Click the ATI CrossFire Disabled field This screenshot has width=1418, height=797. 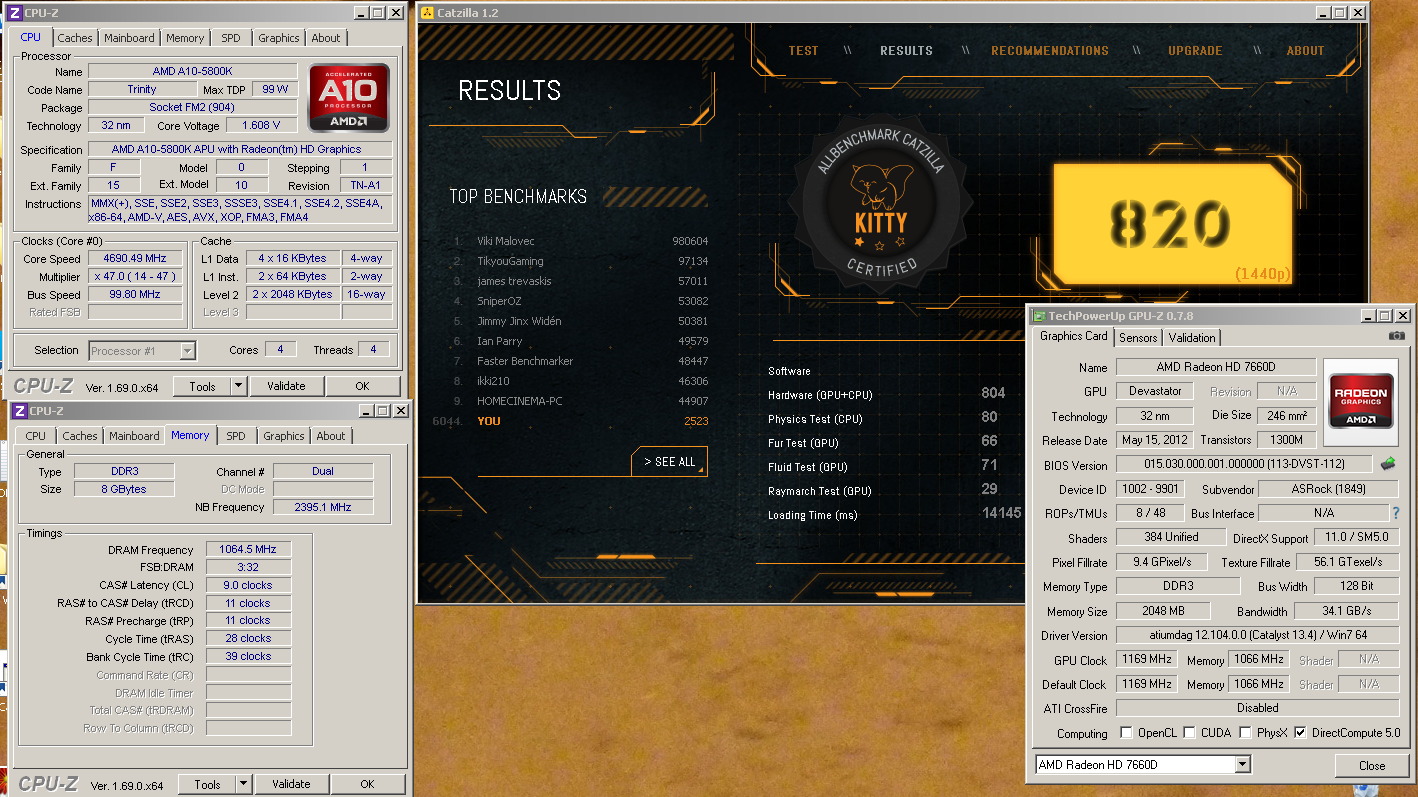(1257, 708)
